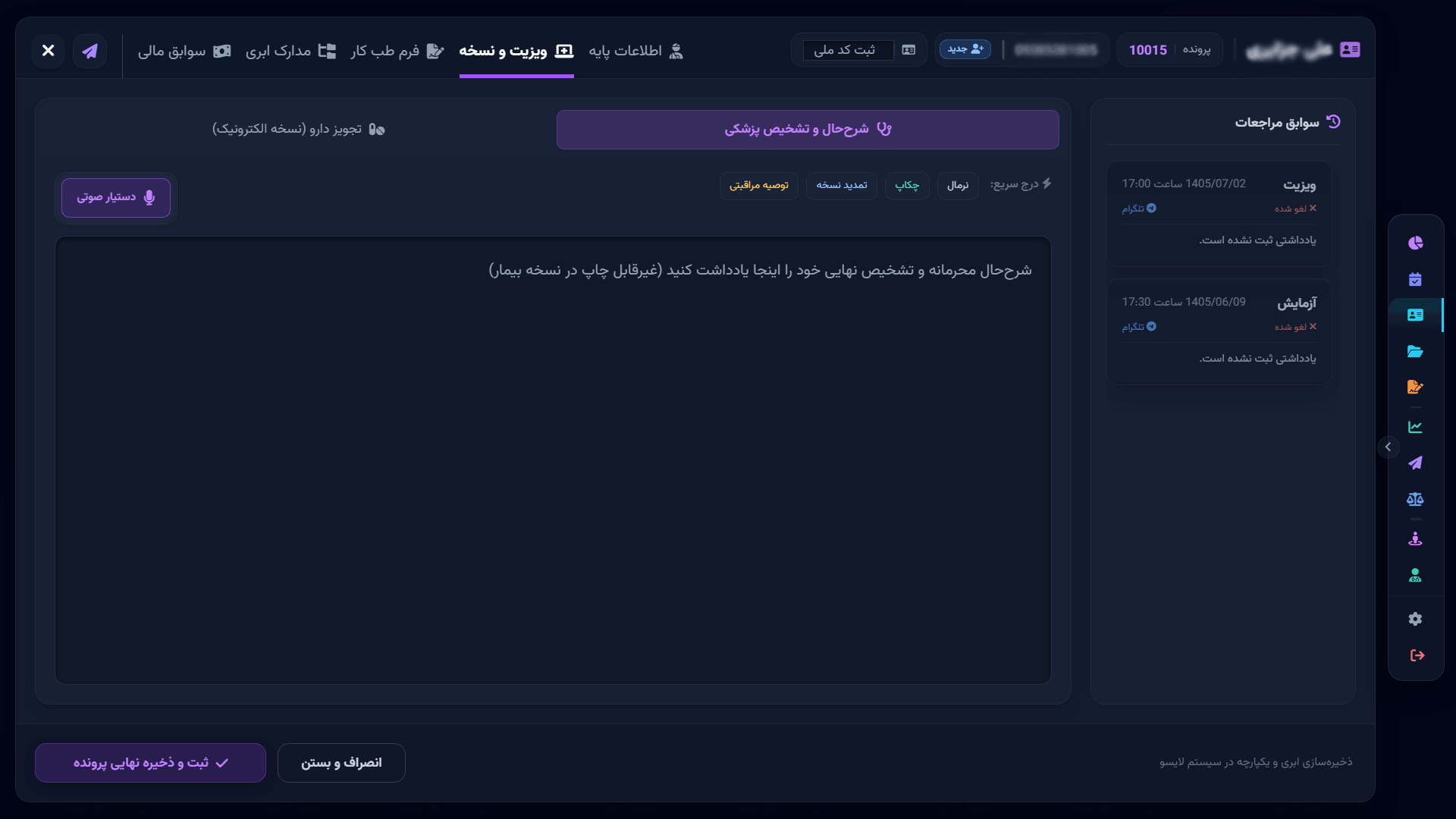The image size is (1456, 819).
Task: Switch to تجویز دارو (نسخه الکترونیک) sub-tab
Action: coord(298,130)
